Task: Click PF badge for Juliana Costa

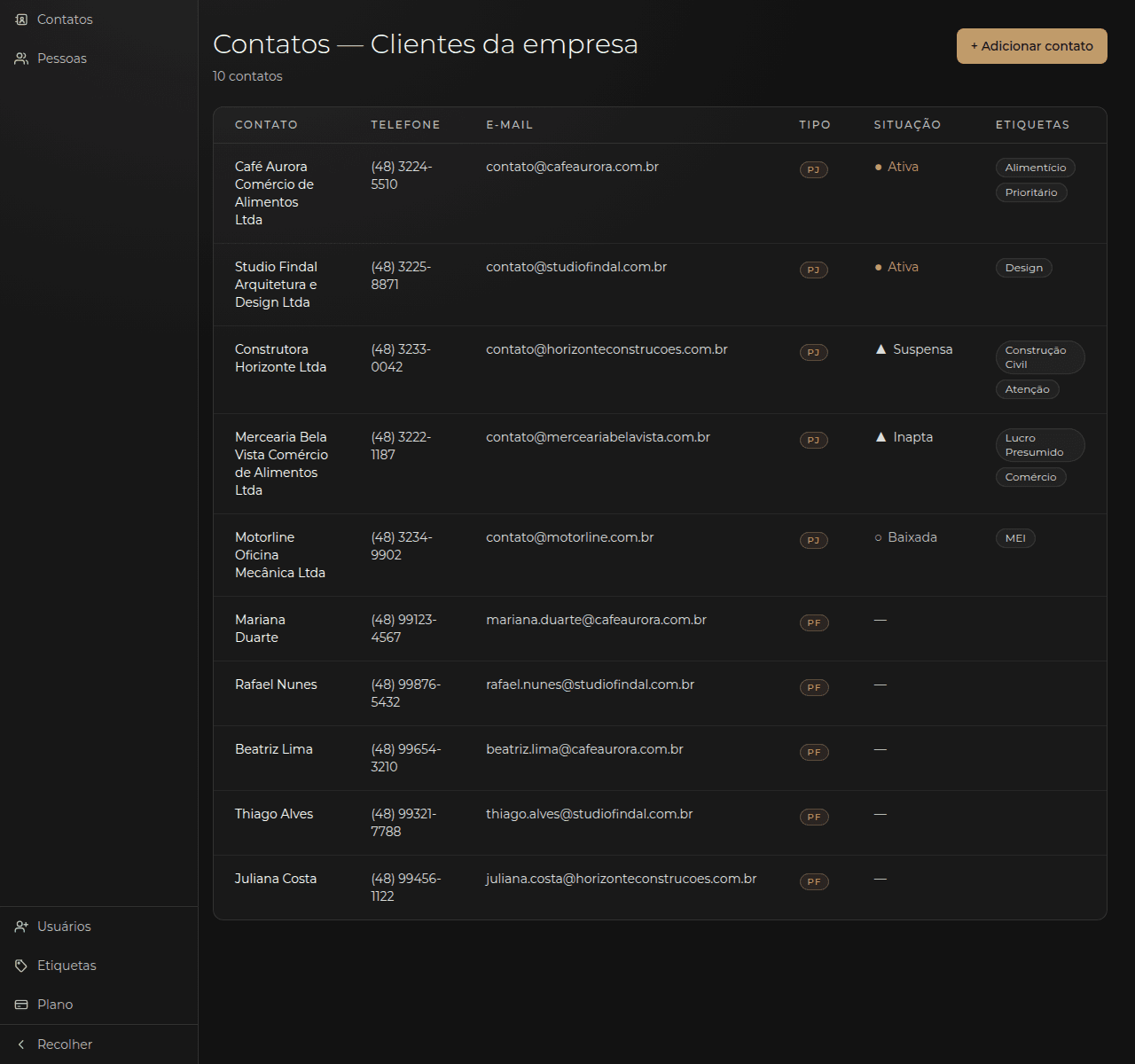Action: (x=814, y=881)
